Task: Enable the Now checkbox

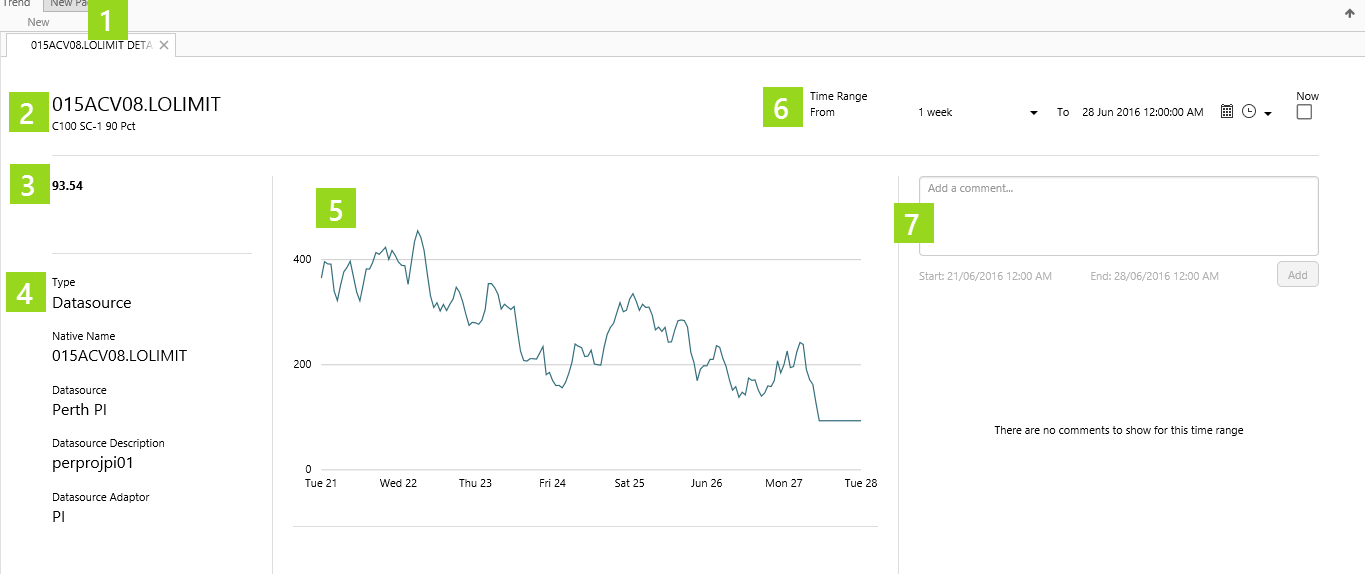Action: click(1304, 113)
